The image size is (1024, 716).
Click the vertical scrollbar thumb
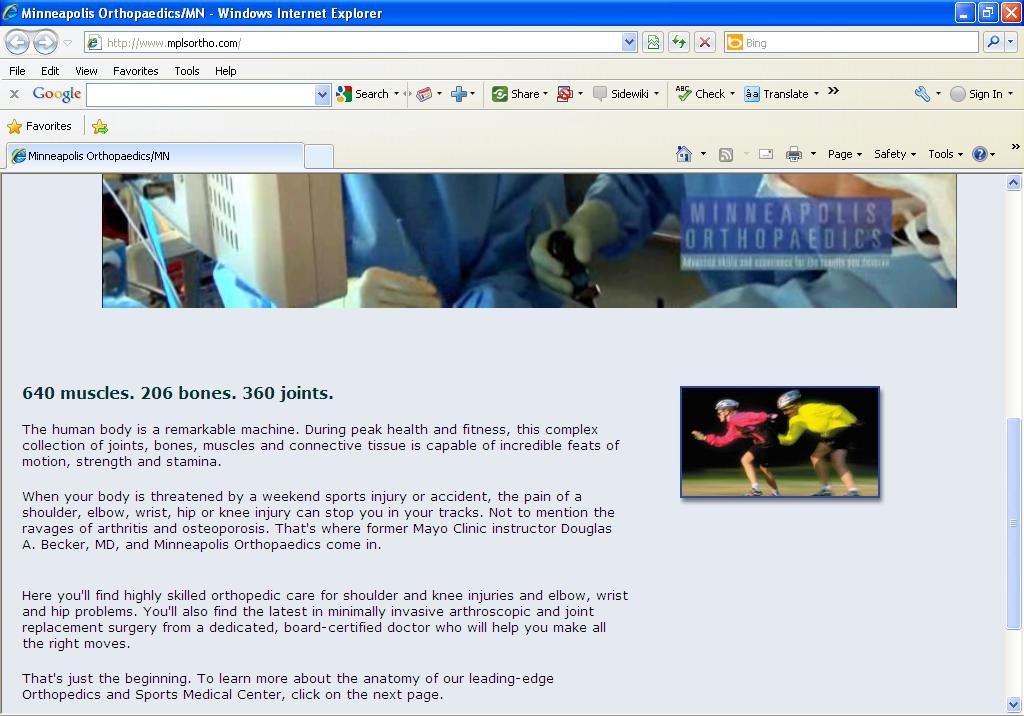[1014, 523]
